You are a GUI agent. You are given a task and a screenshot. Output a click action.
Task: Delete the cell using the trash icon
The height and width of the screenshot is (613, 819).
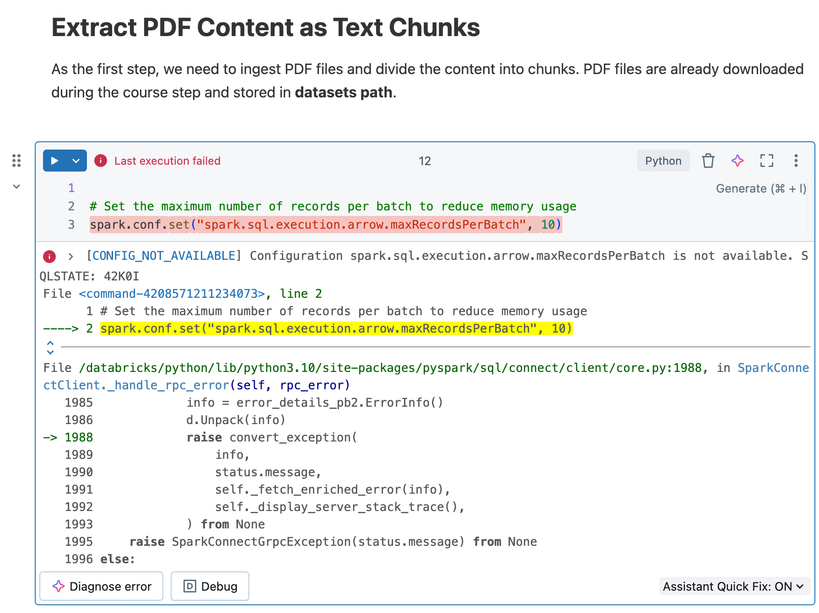coord(708,161)
